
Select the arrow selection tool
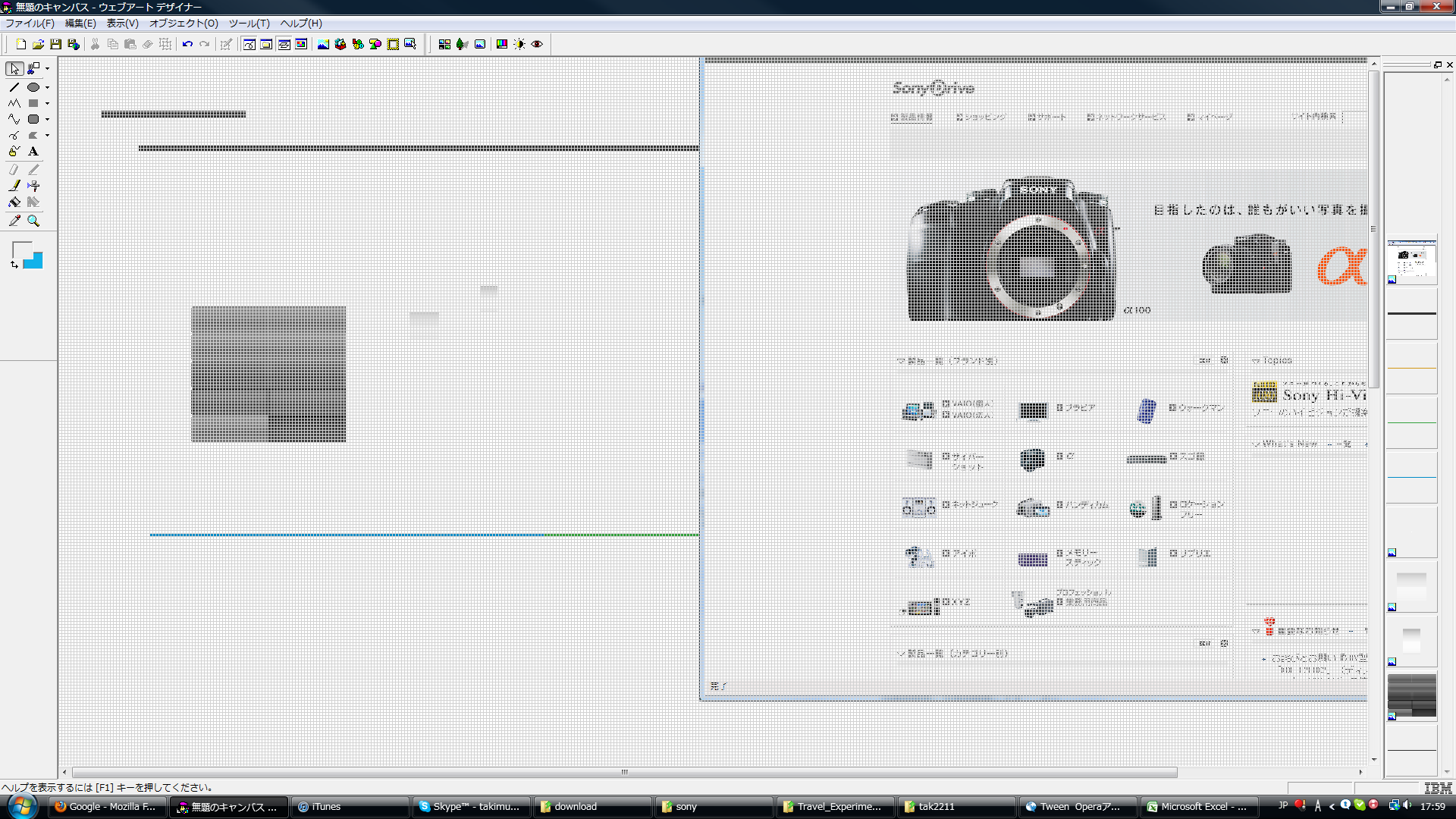click(x=14, y=69)
